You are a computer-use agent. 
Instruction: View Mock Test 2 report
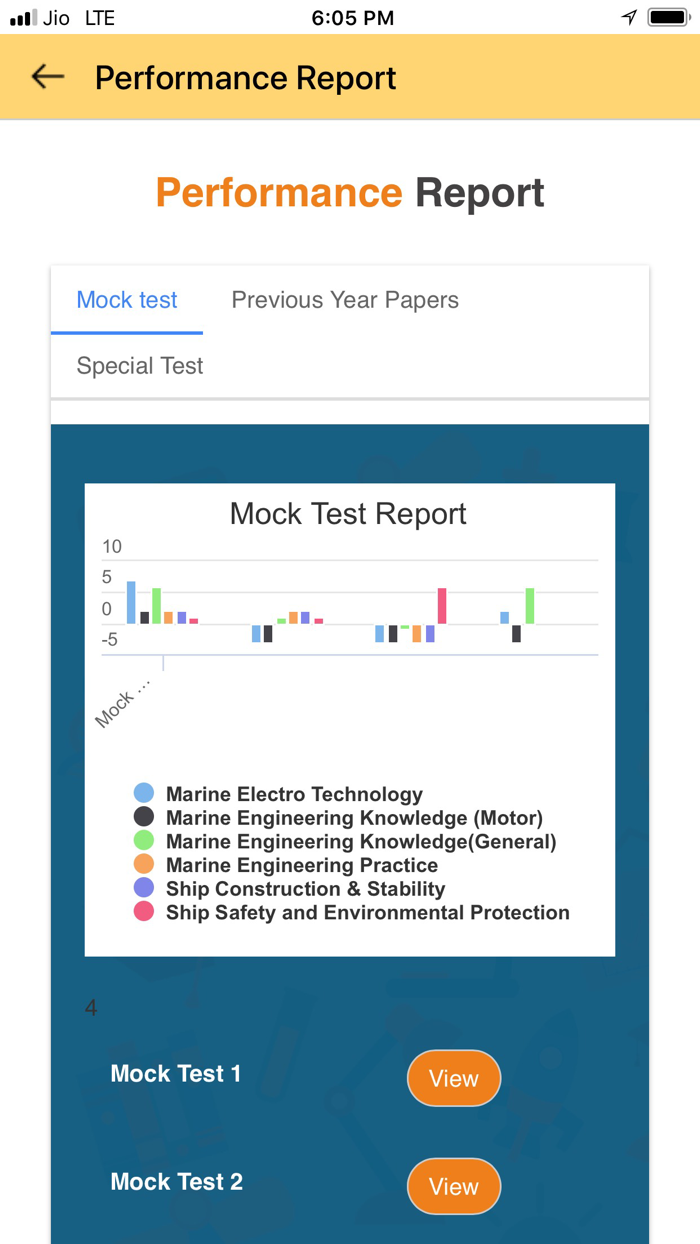click(453, 1186)
